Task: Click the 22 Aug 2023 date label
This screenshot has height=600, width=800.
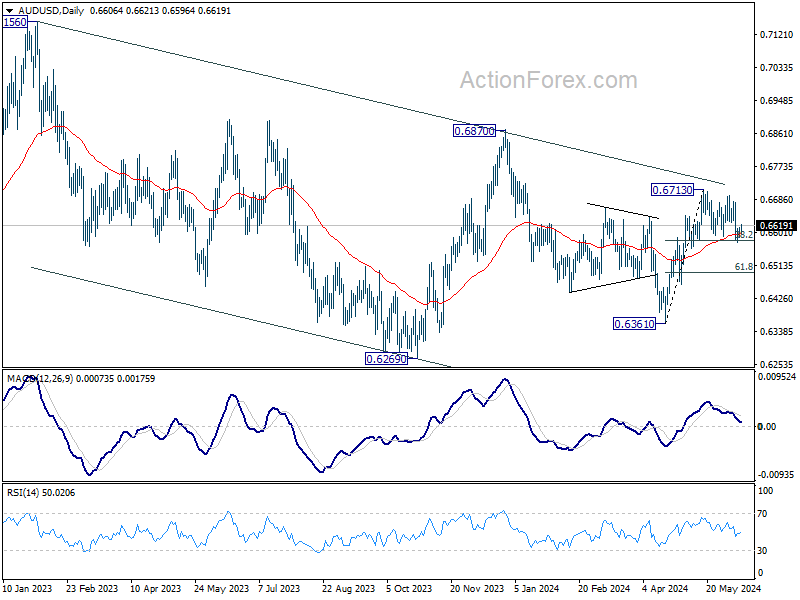Action: coord(348,588)
